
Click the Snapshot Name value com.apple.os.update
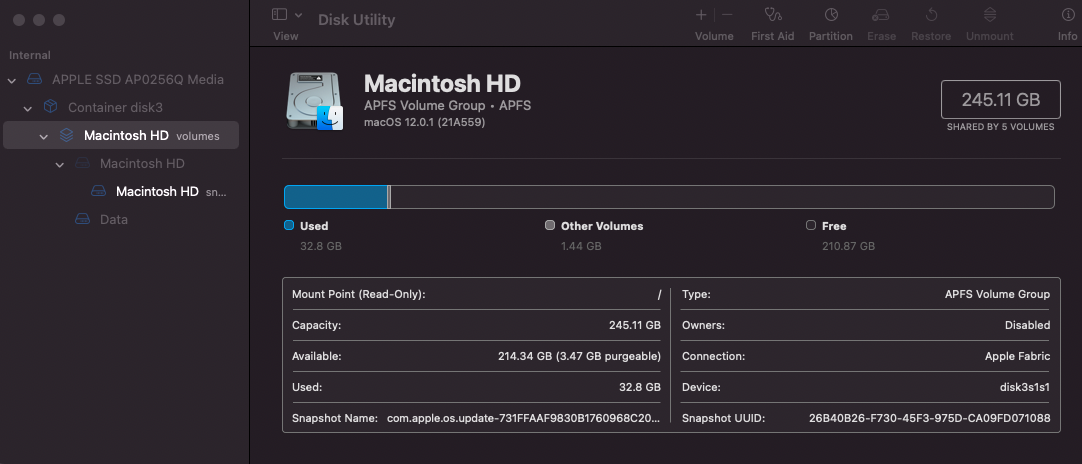(524, 418)
